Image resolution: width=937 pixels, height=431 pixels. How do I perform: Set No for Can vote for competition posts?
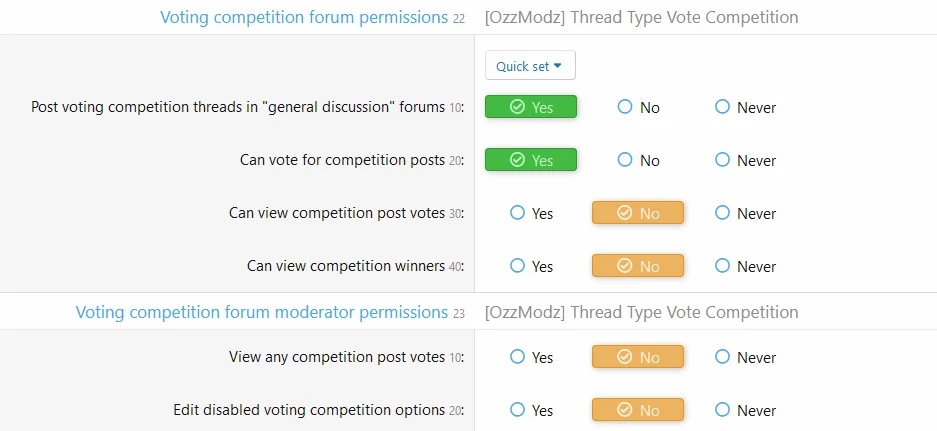pos(638,160)
